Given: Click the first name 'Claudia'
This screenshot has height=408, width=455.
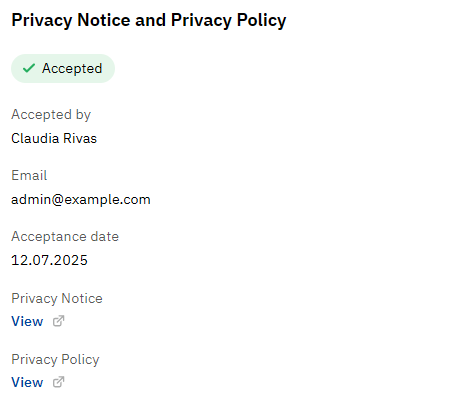Looking at the screenshot, I should click(x=35, y=138).
